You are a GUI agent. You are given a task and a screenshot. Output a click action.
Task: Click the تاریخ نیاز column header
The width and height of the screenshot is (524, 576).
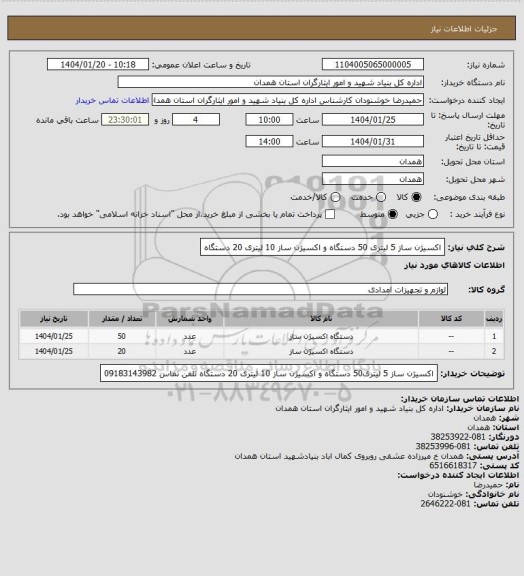[x=54, y=318]
